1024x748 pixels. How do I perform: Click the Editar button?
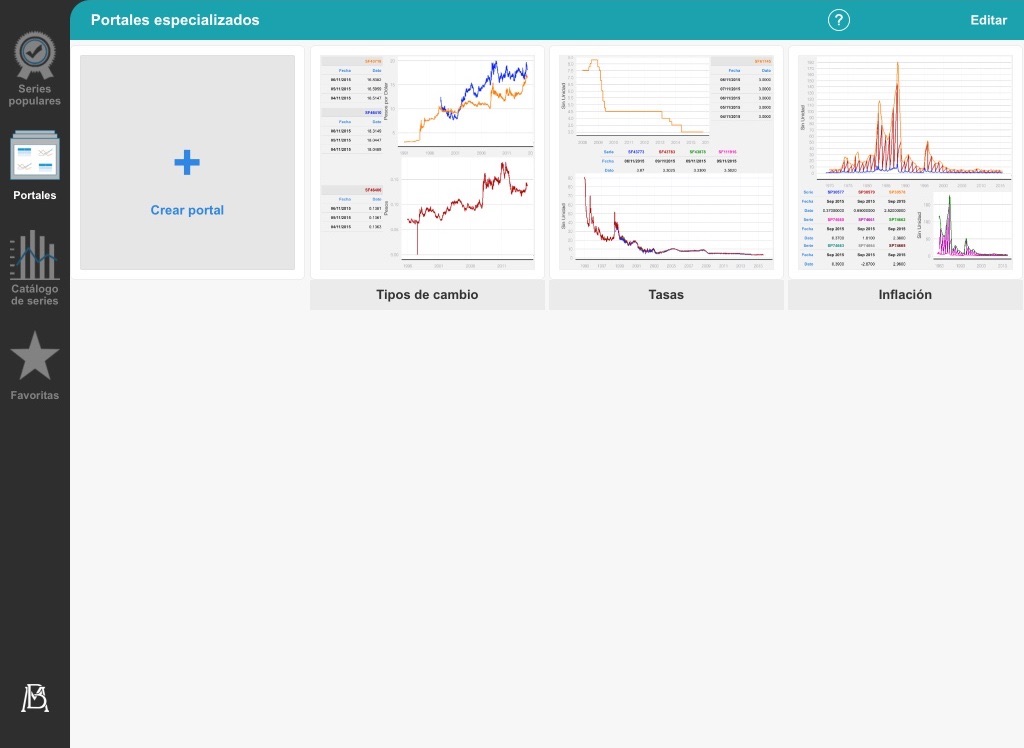988,20
